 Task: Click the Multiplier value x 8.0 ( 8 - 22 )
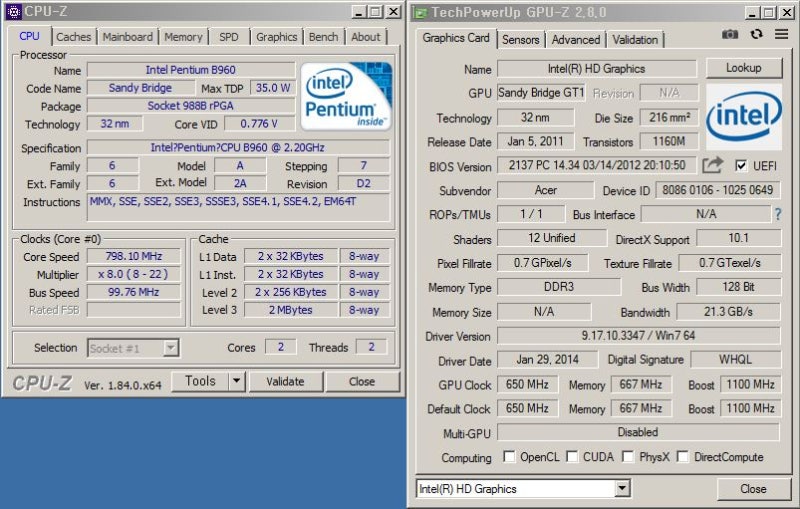click(x=134, y=274)
